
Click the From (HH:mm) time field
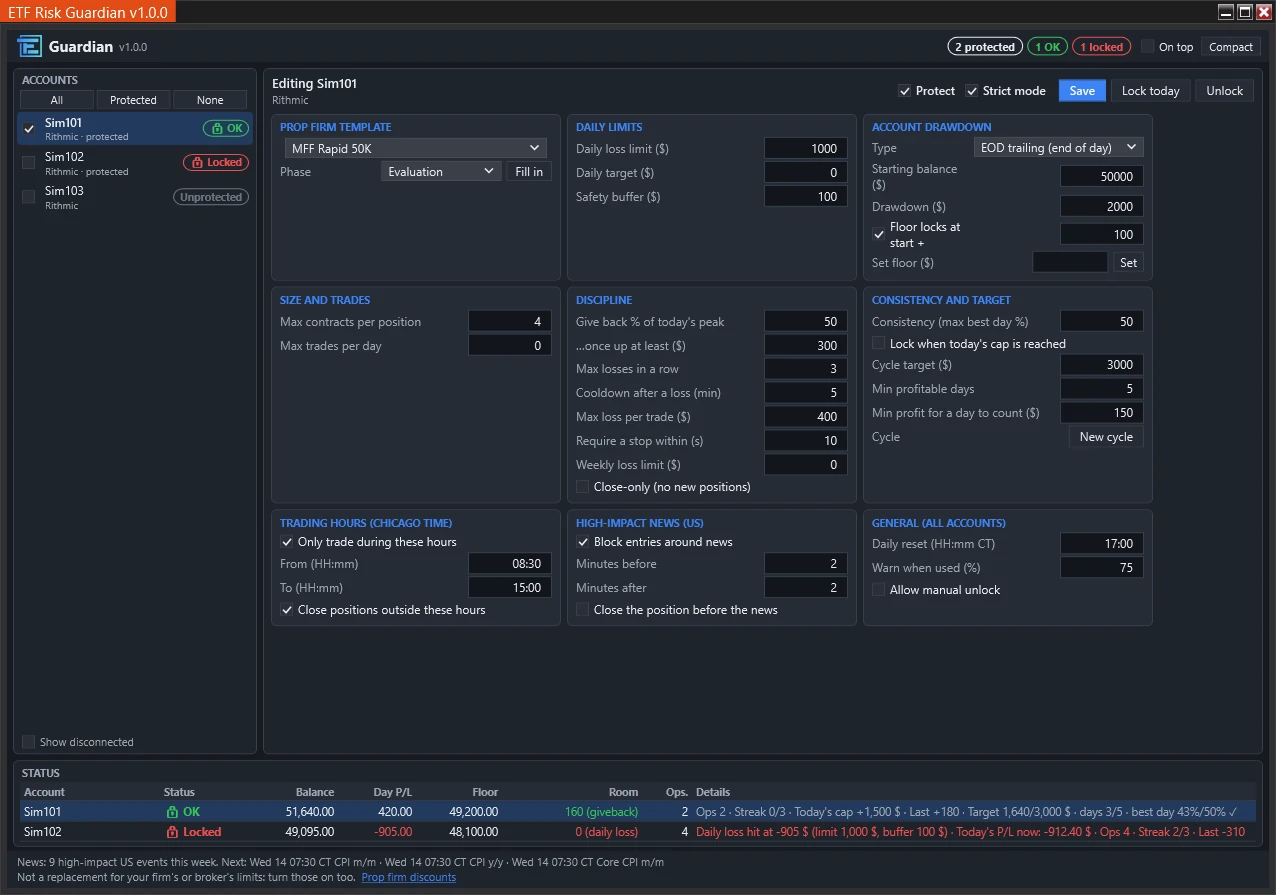click(510, 564)
